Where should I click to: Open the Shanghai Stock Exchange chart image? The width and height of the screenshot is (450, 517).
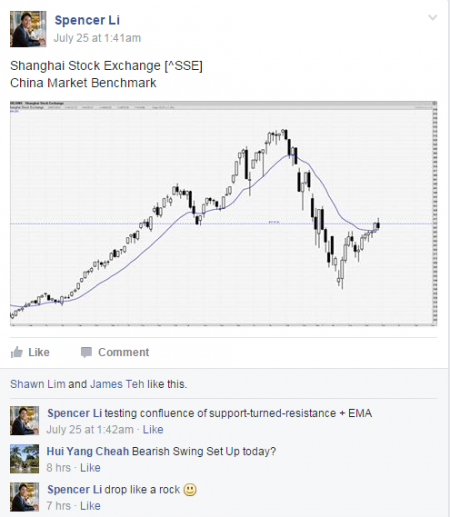[x=223, y=213]
